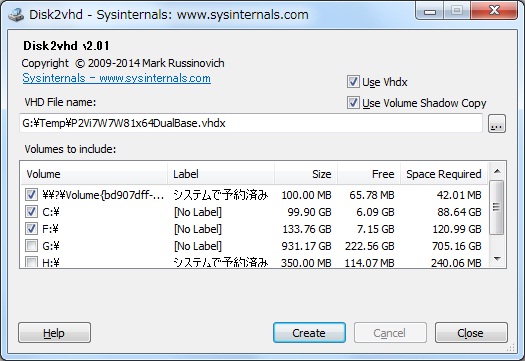Uncheck the C:\ volume checkbox
Viewport: 525px width, 361px height.
coord(31,212)
